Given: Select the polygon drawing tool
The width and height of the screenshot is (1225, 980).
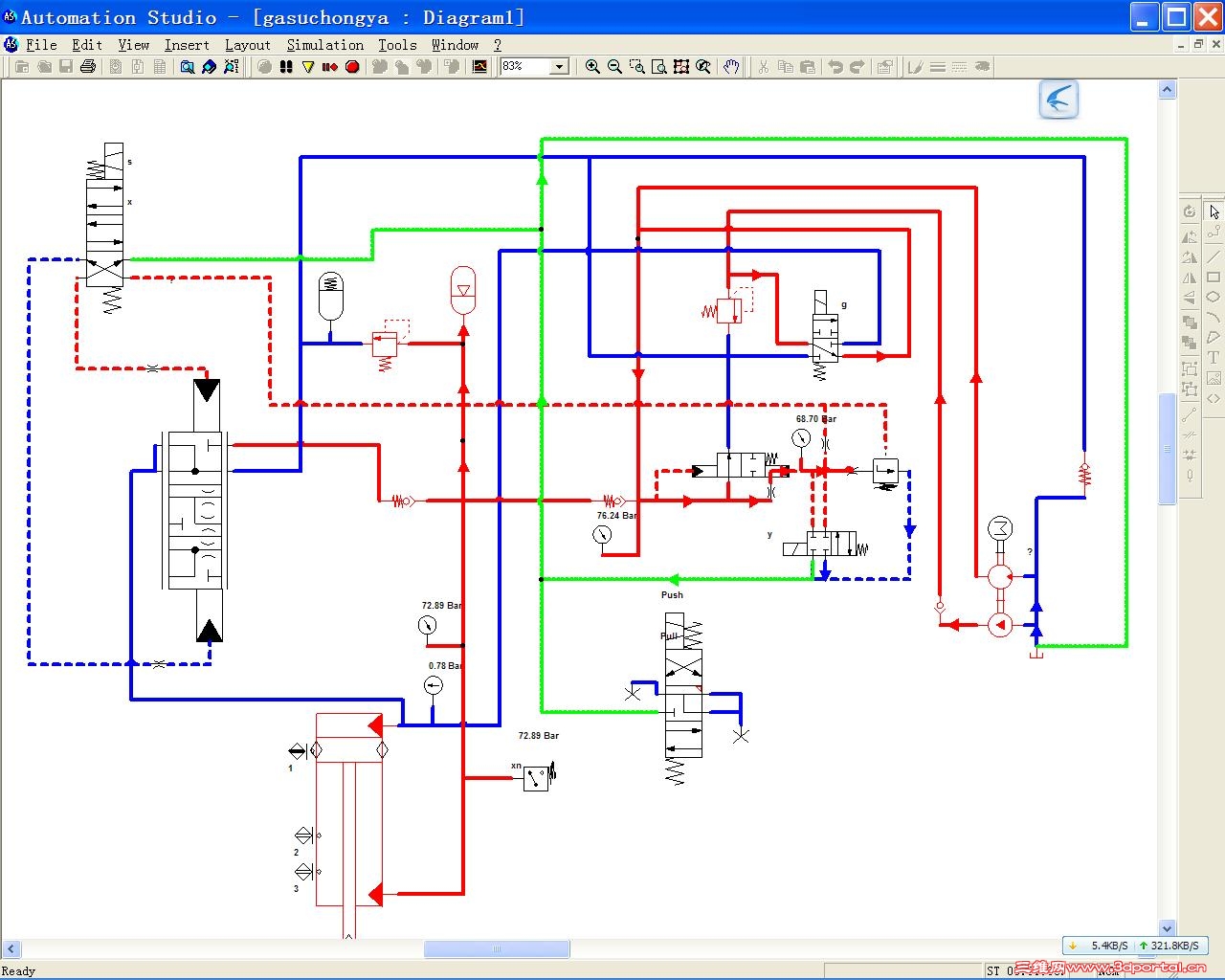Looking at the screenshot, I should (x=1214, y=337).
